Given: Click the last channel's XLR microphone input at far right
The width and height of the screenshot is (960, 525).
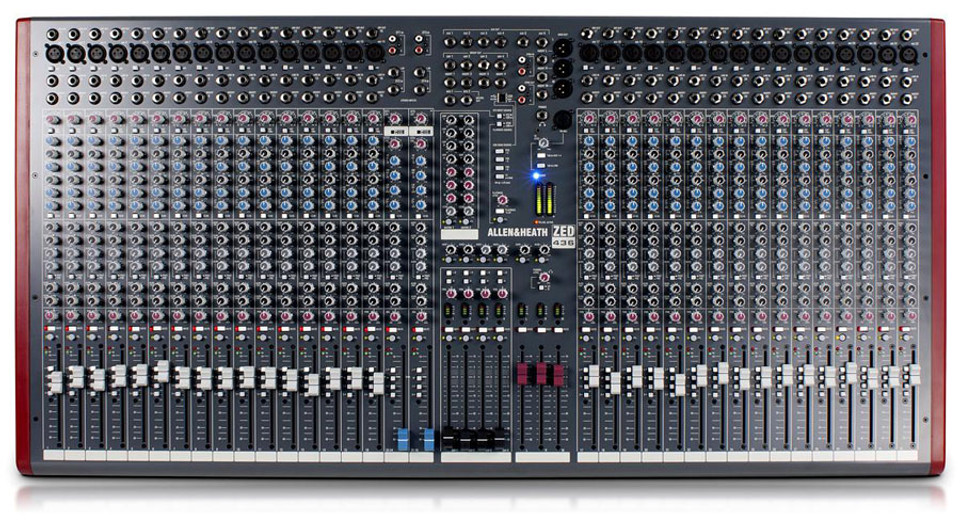Looking at the screenshot, I should click(x=908, y=54).
